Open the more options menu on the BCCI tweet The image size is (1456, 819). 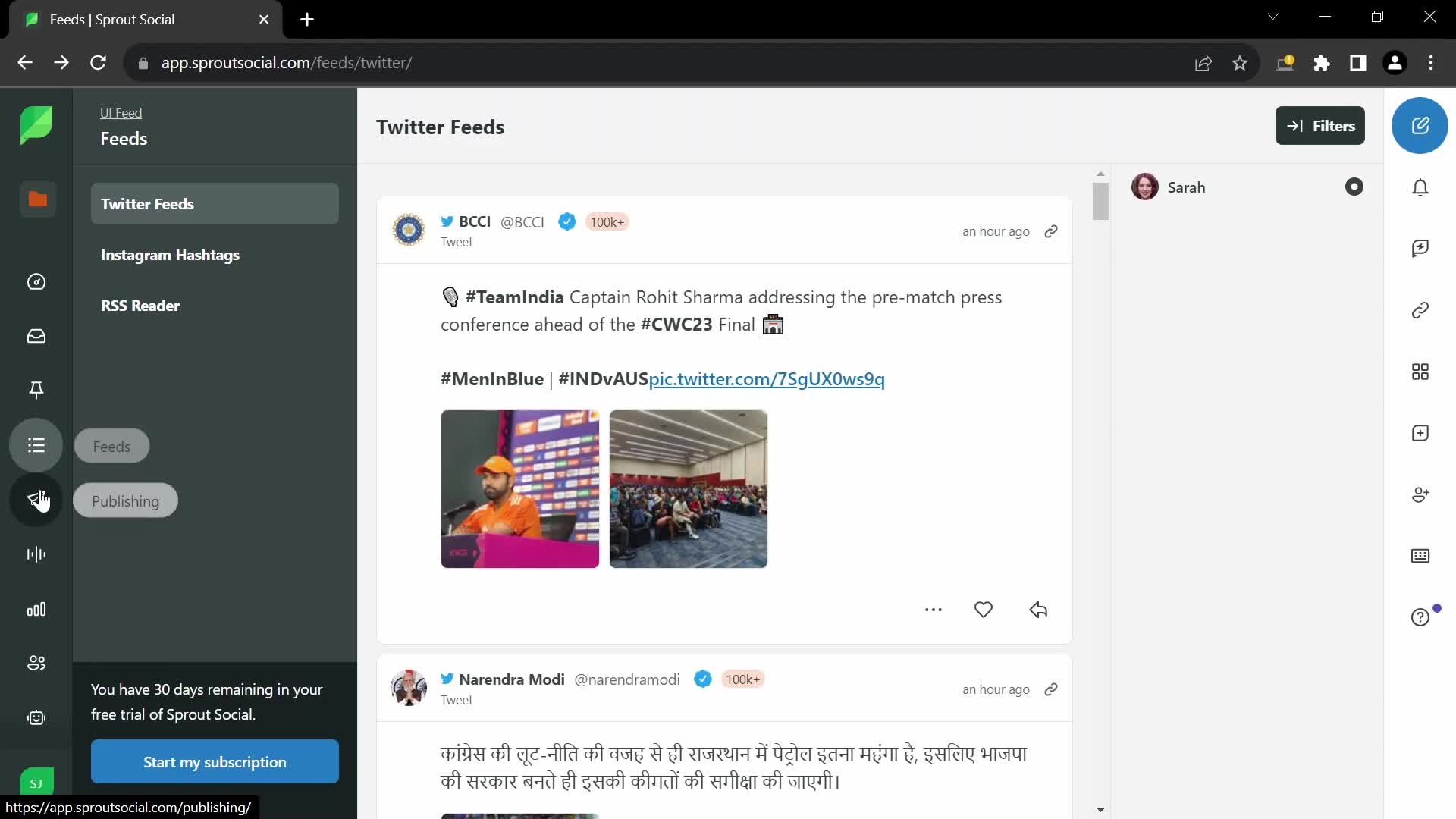coord(934,610)
